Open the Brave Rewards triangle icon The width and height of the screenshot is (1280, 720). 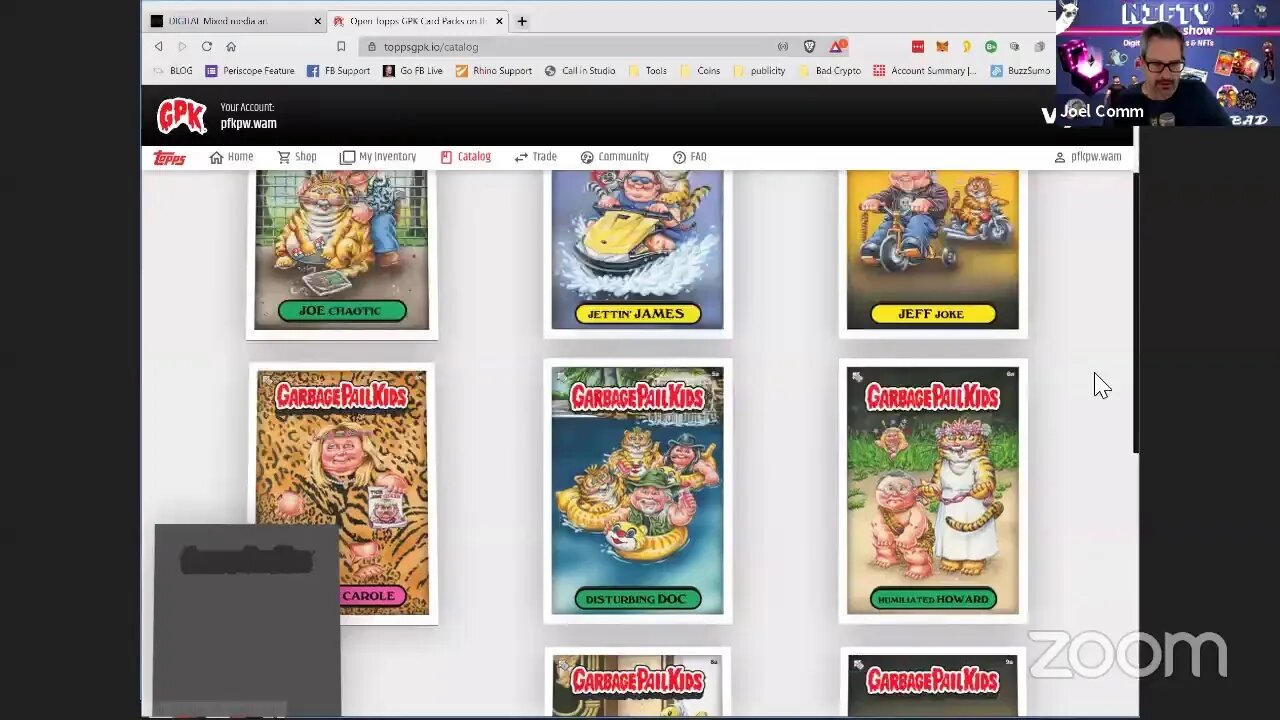pyautogui.click(x=837, y=46)
